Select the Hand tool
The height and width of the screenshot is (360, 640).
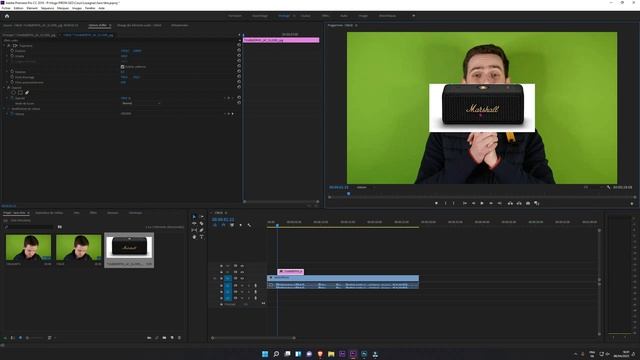click(194, 237)
